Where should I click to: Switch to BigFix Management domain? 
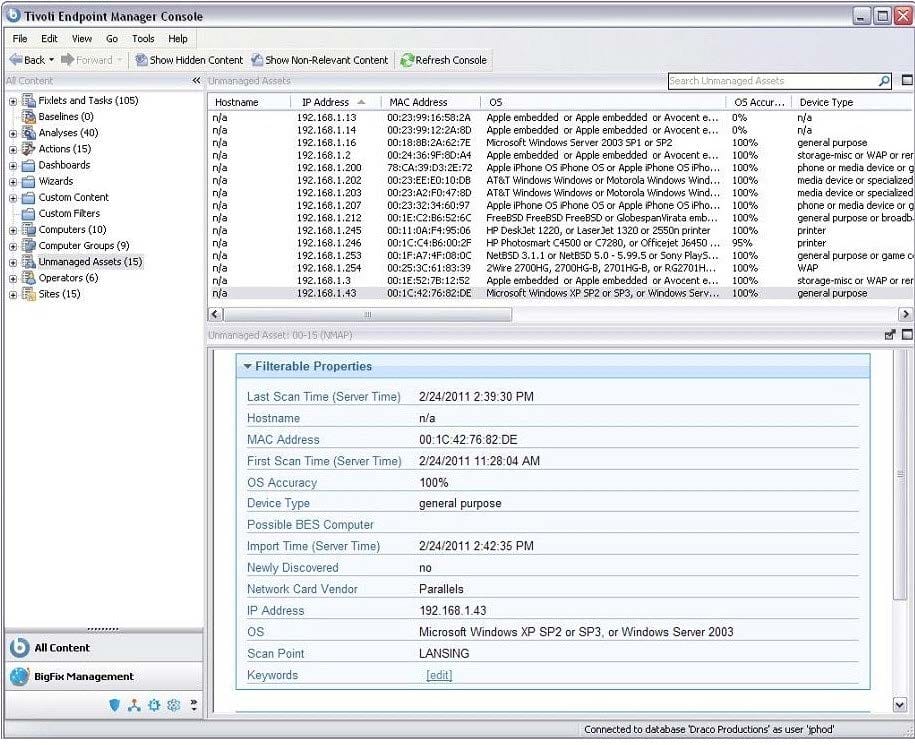click(x=103, y=677)
